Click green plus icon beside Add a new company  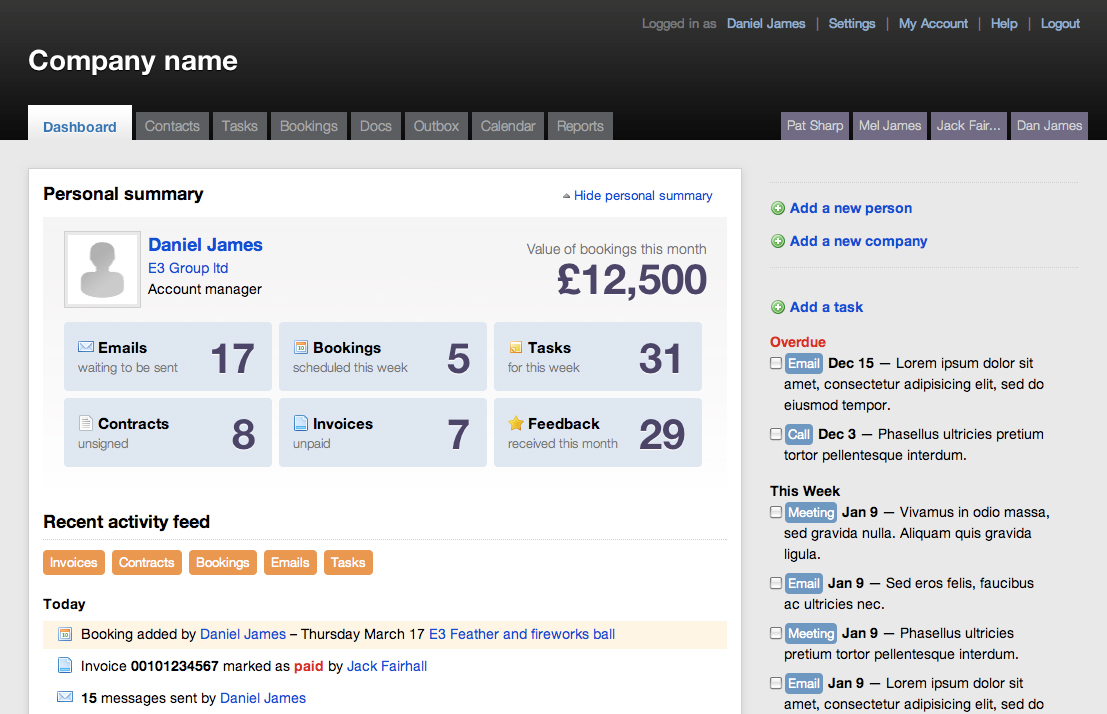[x=778, y=242]
